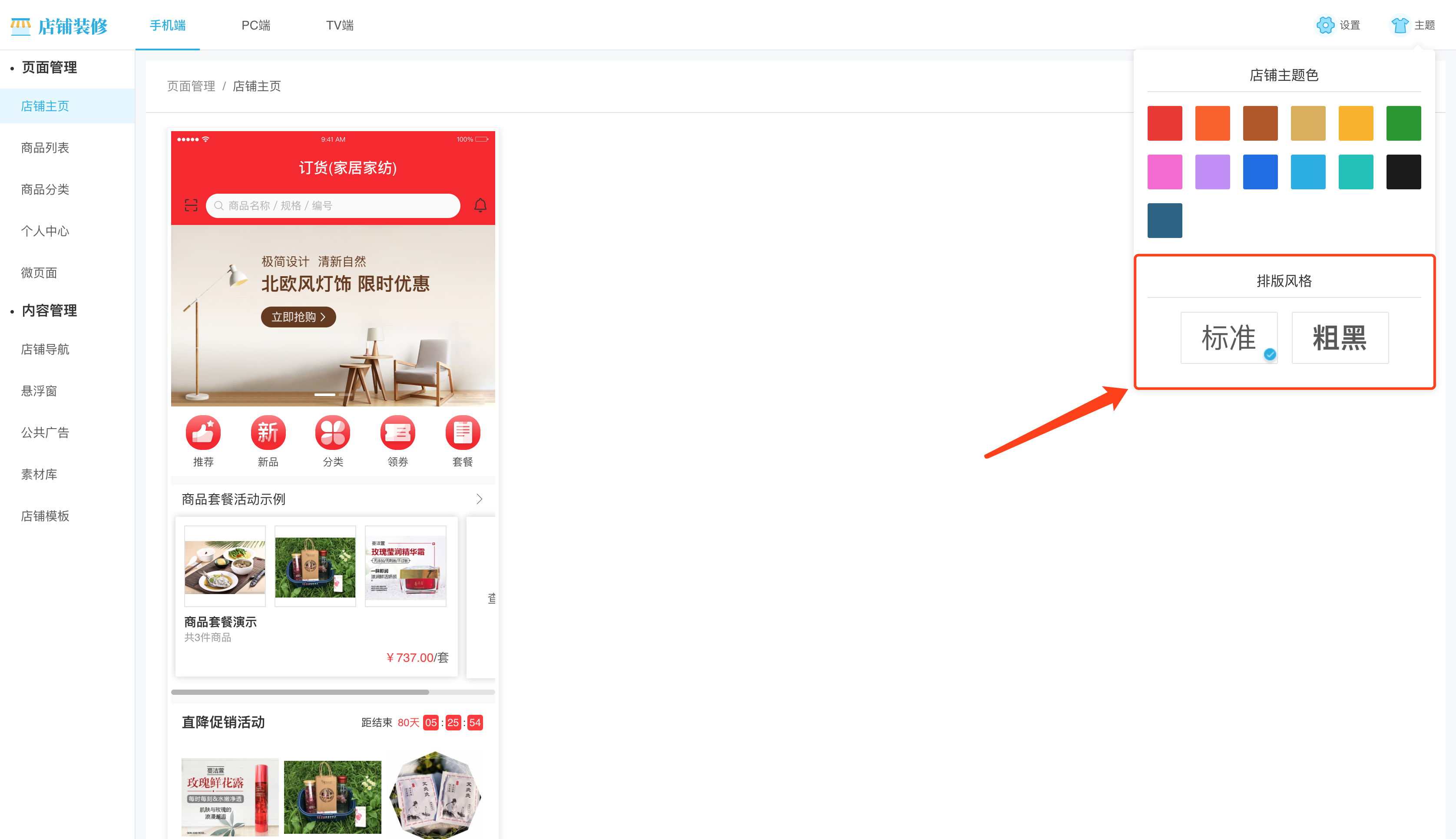Click the 页面管理 breadcrumb link
The width and height of the screenshot is (1456, 839).
tap(191, 86)
